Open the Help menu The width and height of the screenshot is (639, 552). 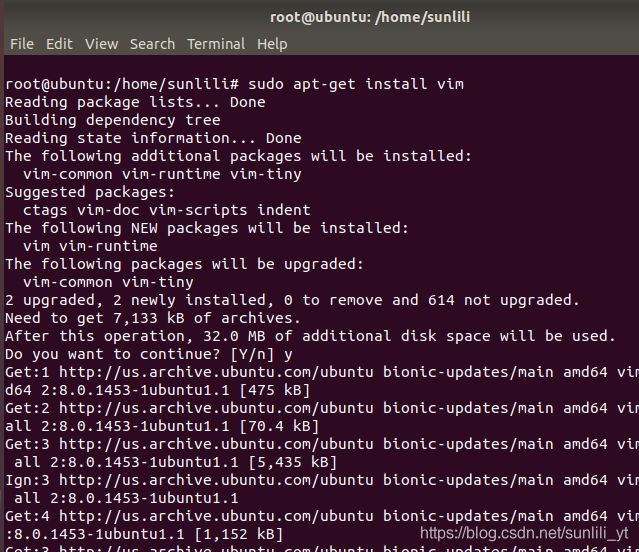[272, 44]
